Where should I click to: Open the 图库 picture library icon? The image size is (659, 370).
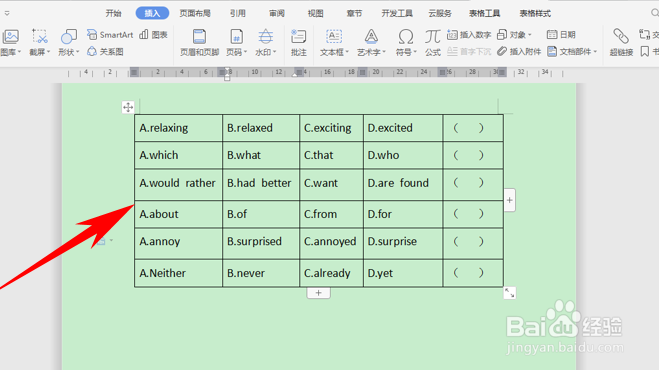(11, 37)
